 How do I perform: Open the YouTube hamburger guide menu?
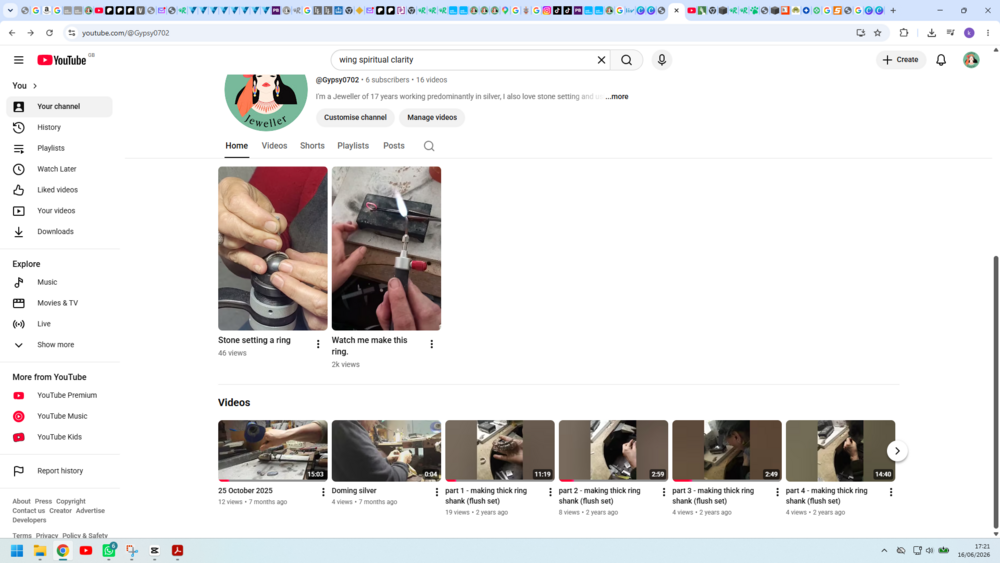[18, 60]
